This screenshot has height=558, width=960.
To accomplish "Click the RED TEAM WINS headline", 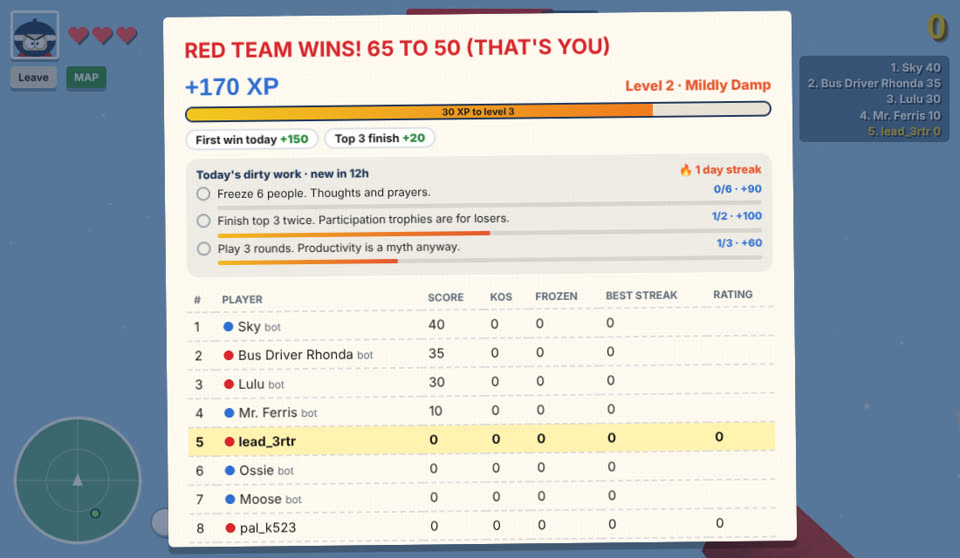I will pos(397,48).
